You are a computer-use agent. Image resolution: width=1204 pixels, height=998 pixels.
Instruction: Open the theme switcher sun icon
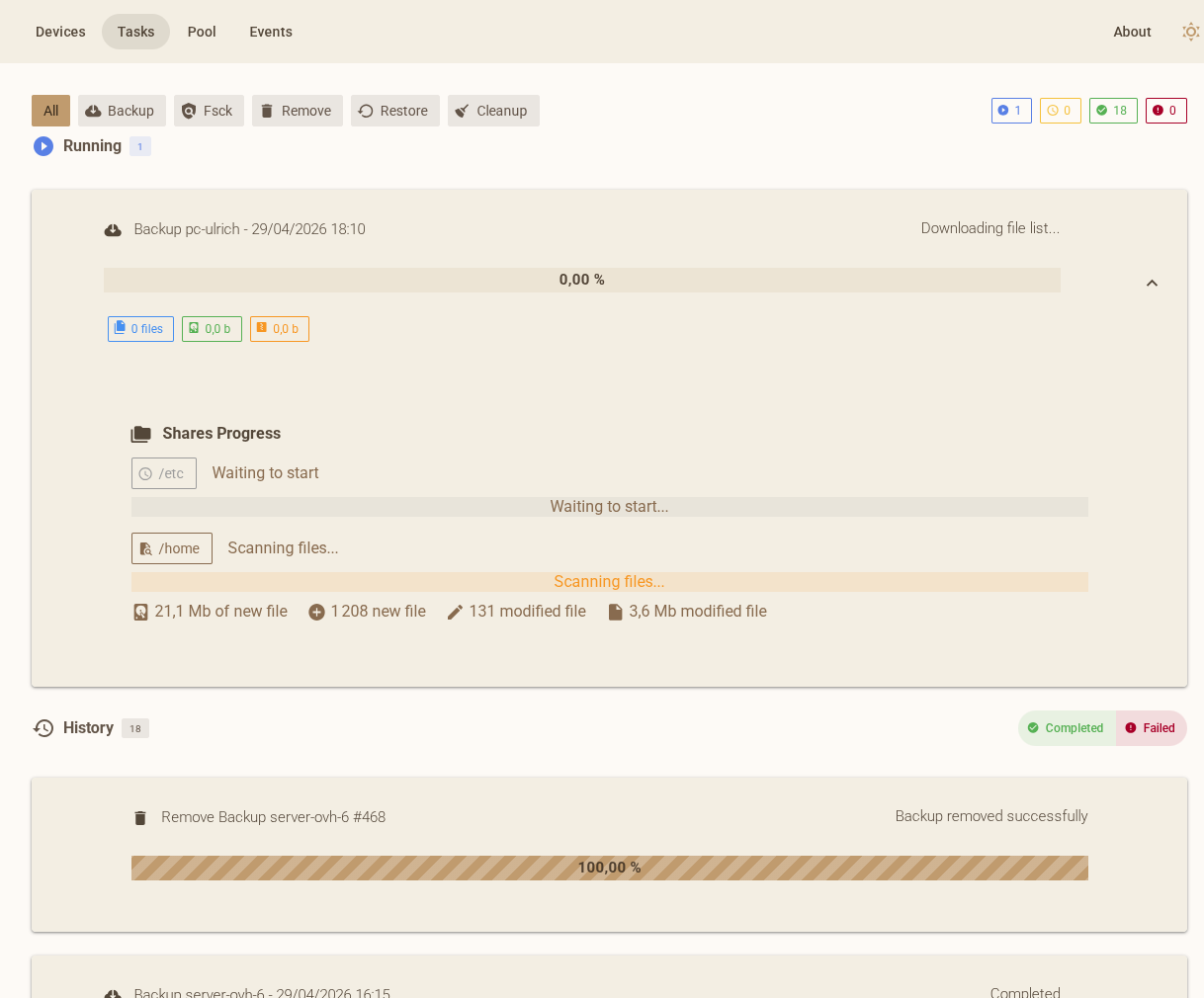pyautogui.click(x=1190, y=32)
